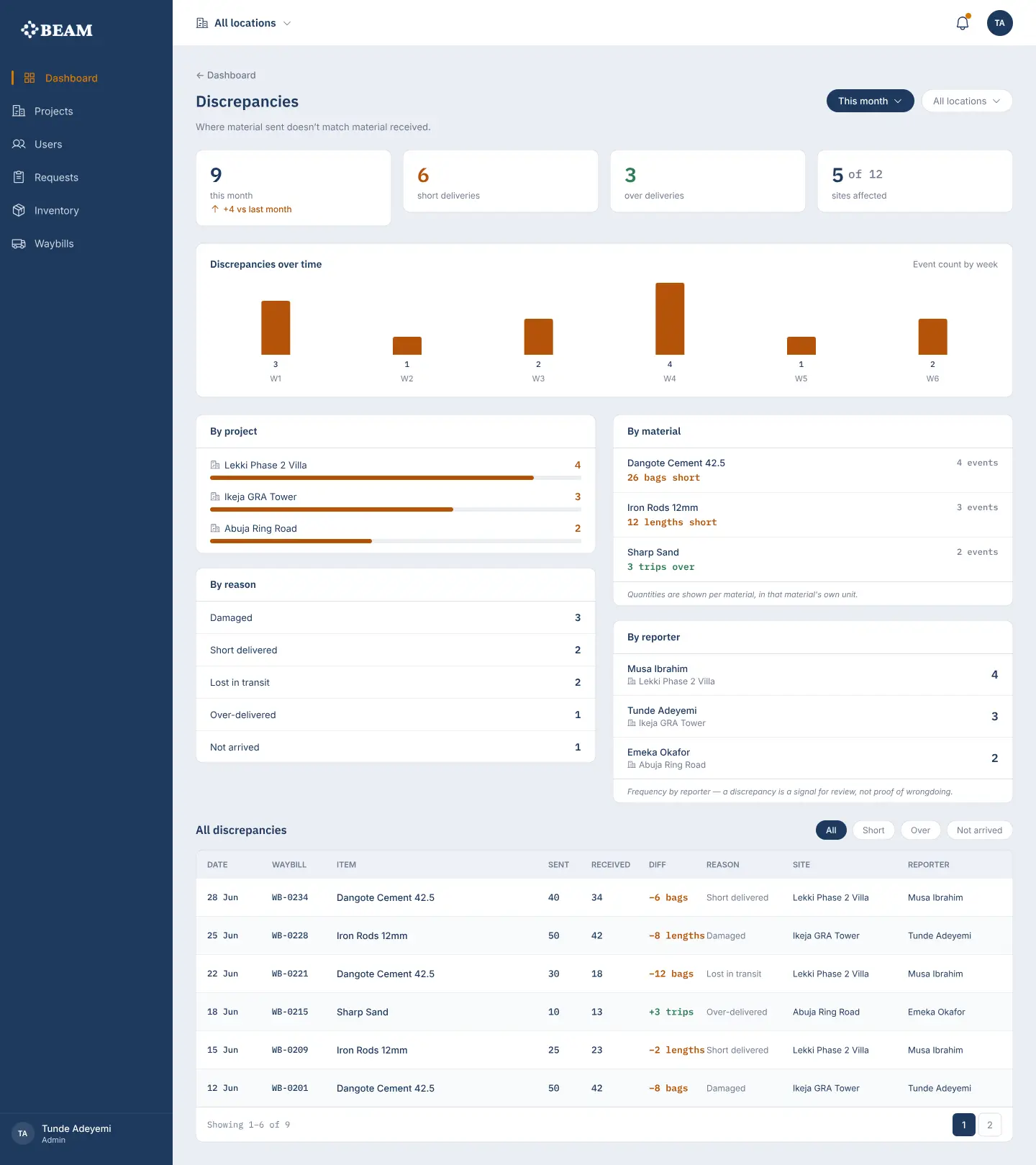Expand the All locations selector in header
The image size is (1036, 1165).
[x=244, y=23]
